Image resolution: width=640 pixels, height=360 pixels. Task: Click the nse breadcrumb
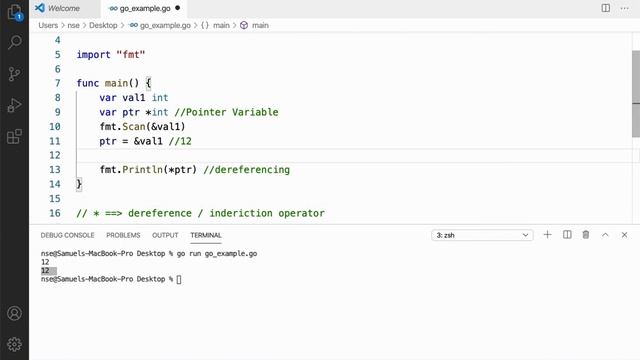[73, 25]
